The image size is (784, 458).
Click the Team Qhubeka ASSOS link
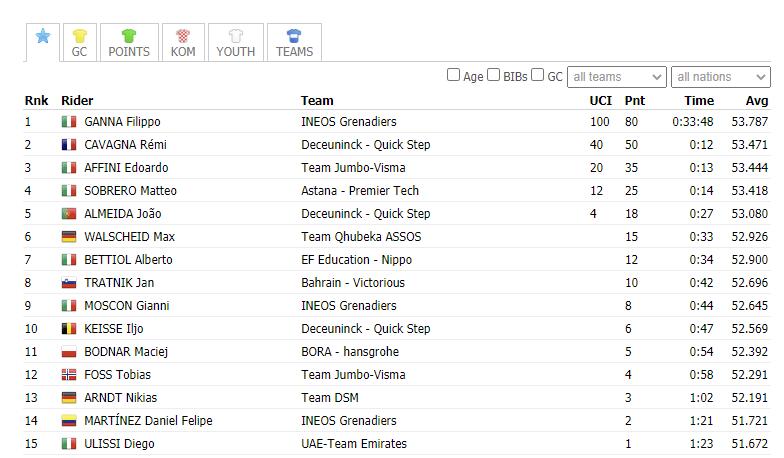tap(361, 236)
